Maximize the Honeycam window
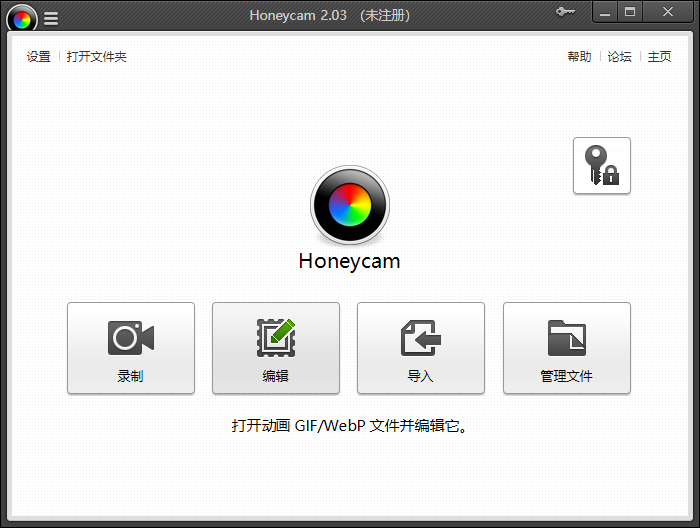700x528 pixels. [630, 12]
